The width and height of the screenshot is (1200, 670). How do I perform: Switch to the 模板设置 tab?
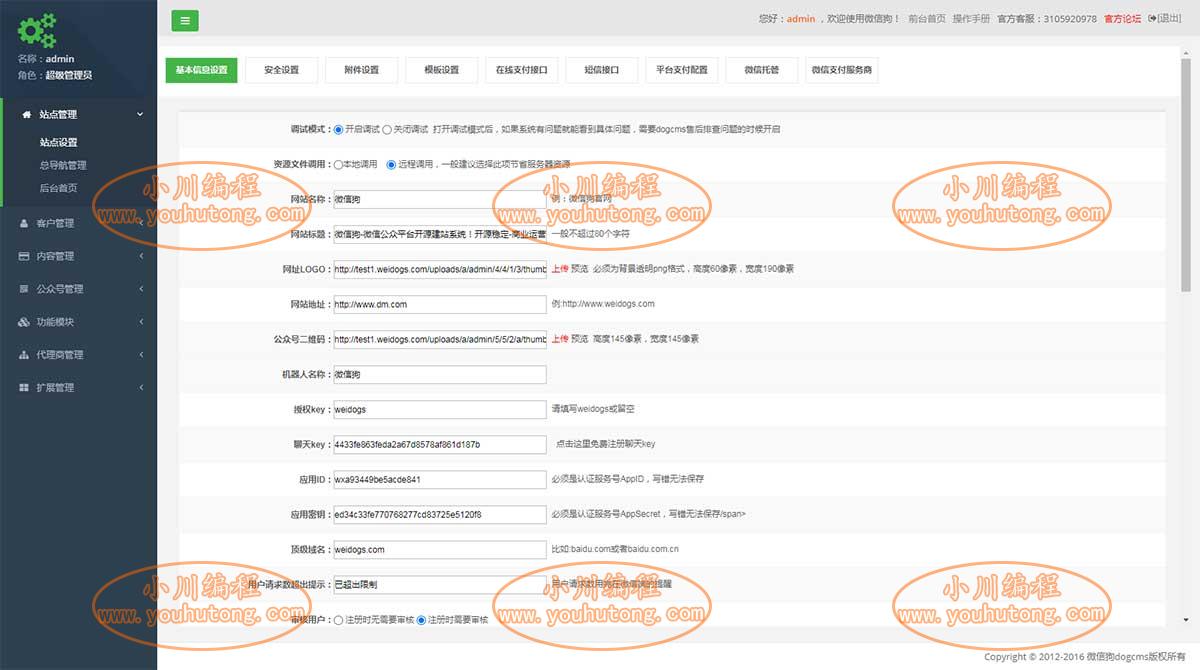coord(441,70)
